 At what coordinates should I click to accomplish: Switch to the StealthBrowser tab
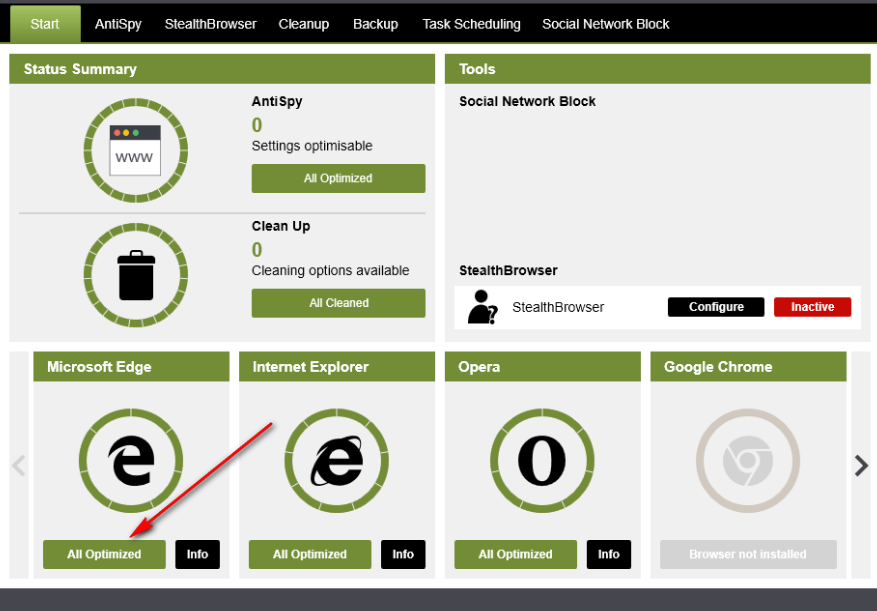tap(210, 24)
